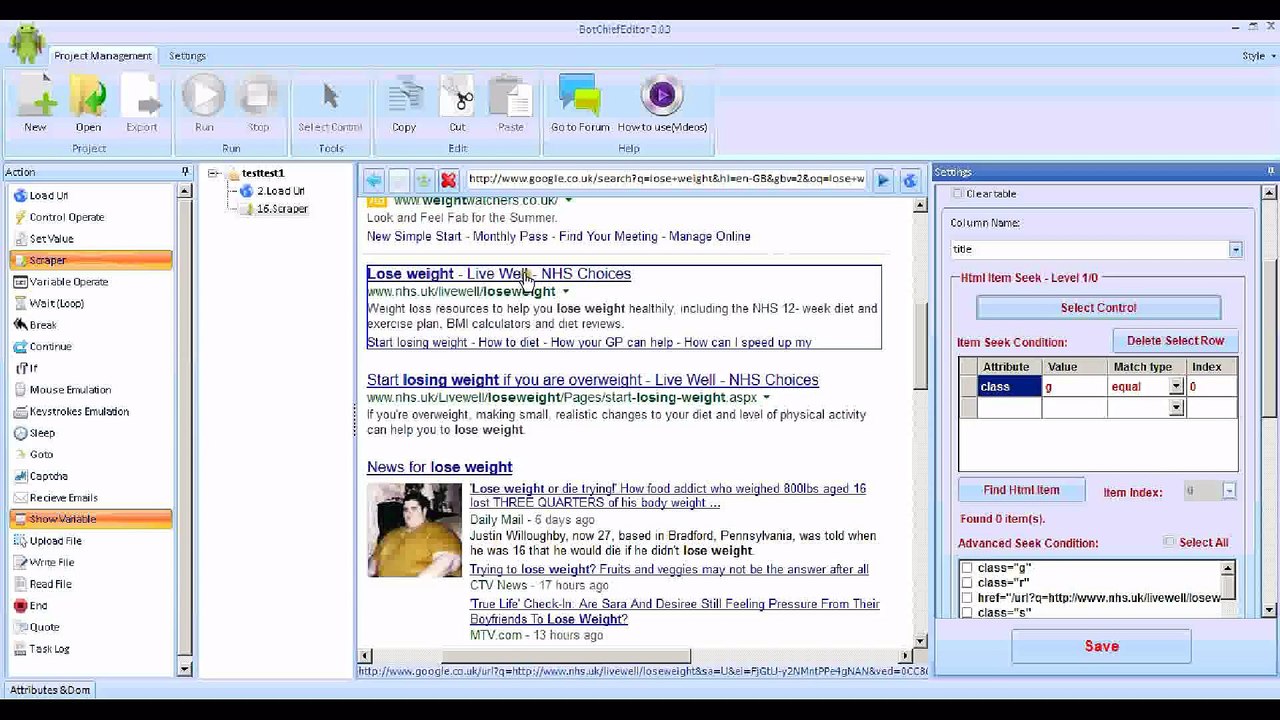Refresh the browser page
1280x720 pixels.
tap(909, 180)
